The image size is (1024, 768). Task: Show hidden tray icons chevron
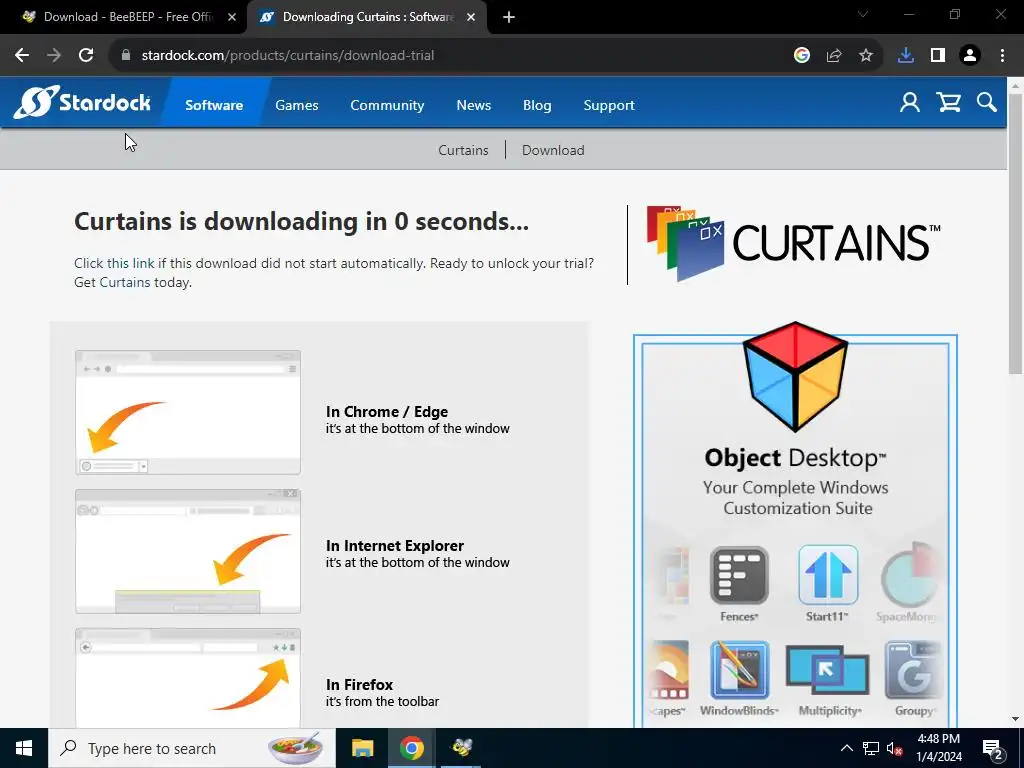[846, 748]
